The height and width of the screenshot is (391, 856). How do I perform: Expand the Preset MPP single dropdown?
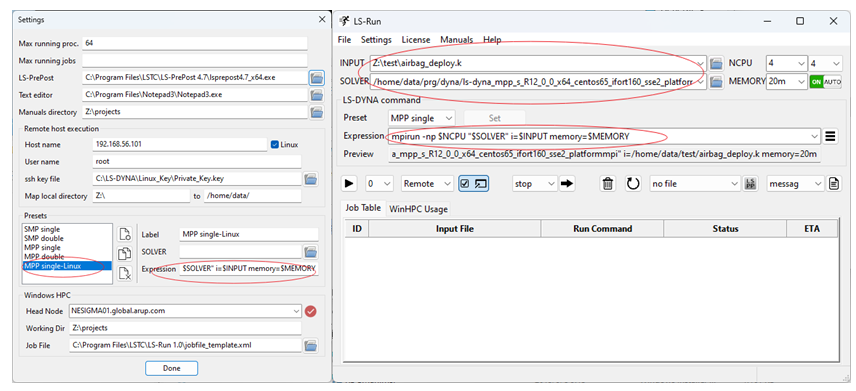(421, 118)
